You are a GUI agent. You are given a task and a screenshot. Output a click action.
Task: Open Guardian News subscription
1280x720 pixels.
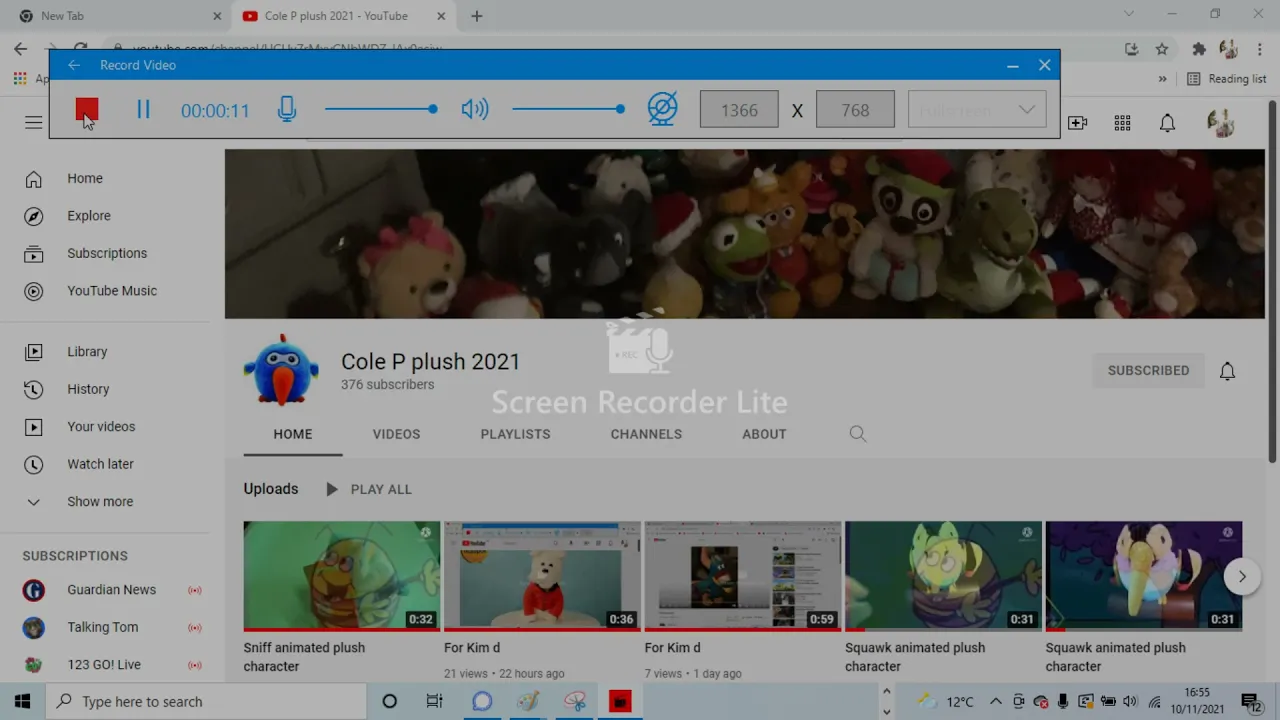tap(112, 590)
